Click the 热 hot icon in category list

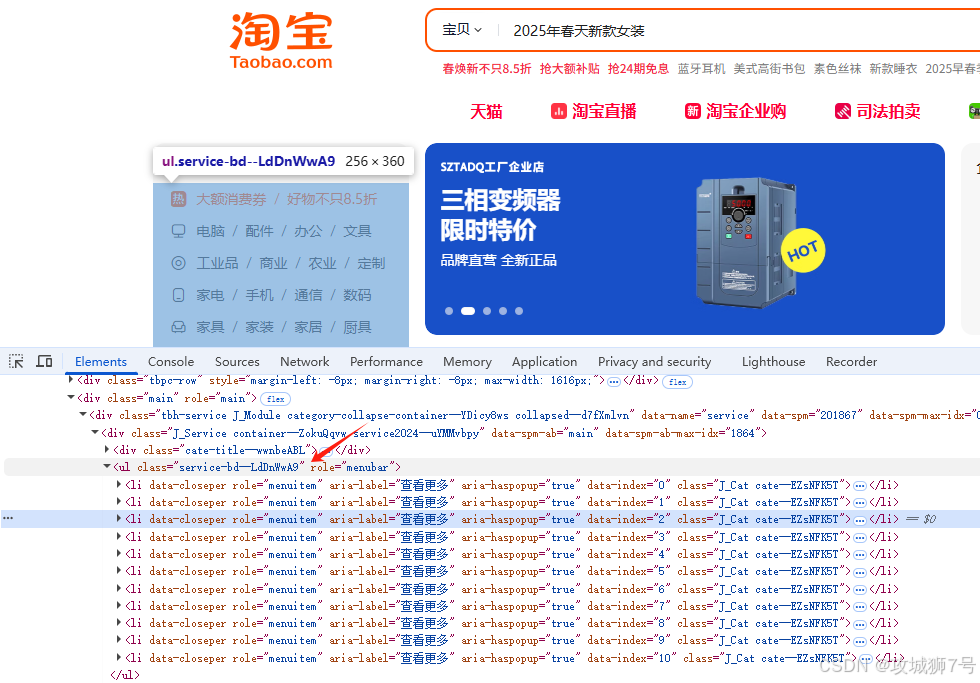179,199
